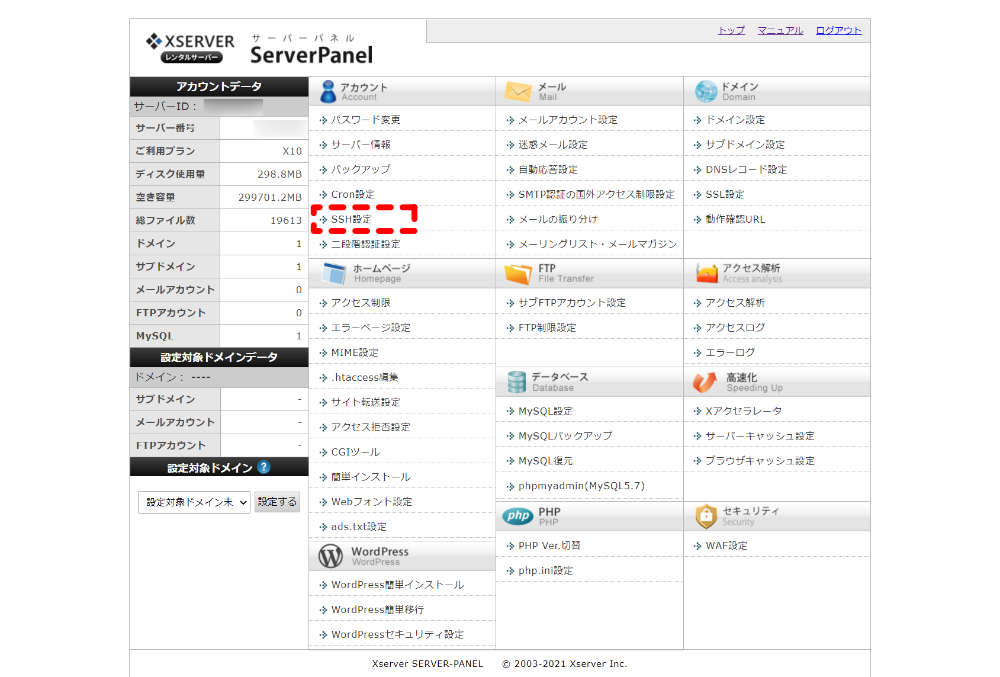Open Cron設定
The width and height of the screenshot is (1000, 677).
point(353,194)
